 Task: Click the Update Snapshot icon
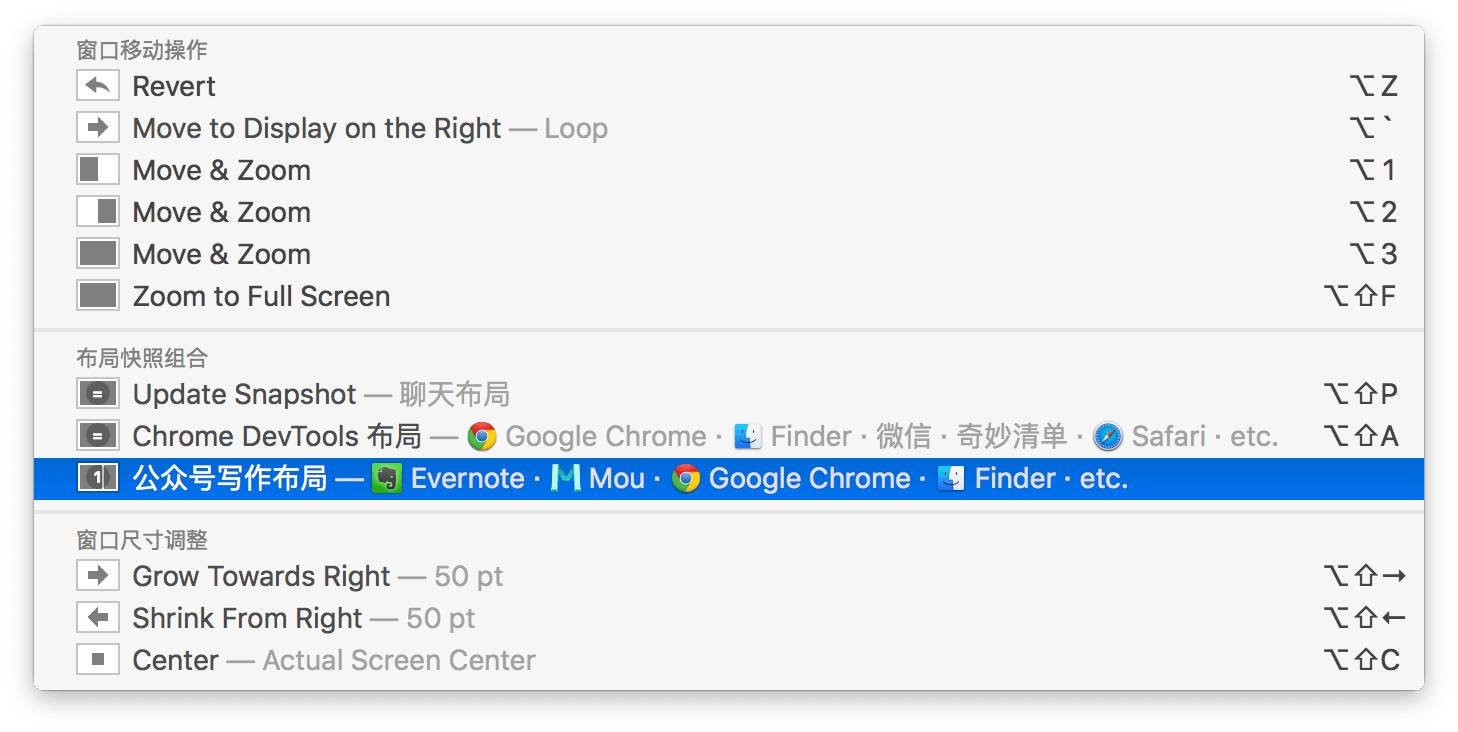coord(98,394)
